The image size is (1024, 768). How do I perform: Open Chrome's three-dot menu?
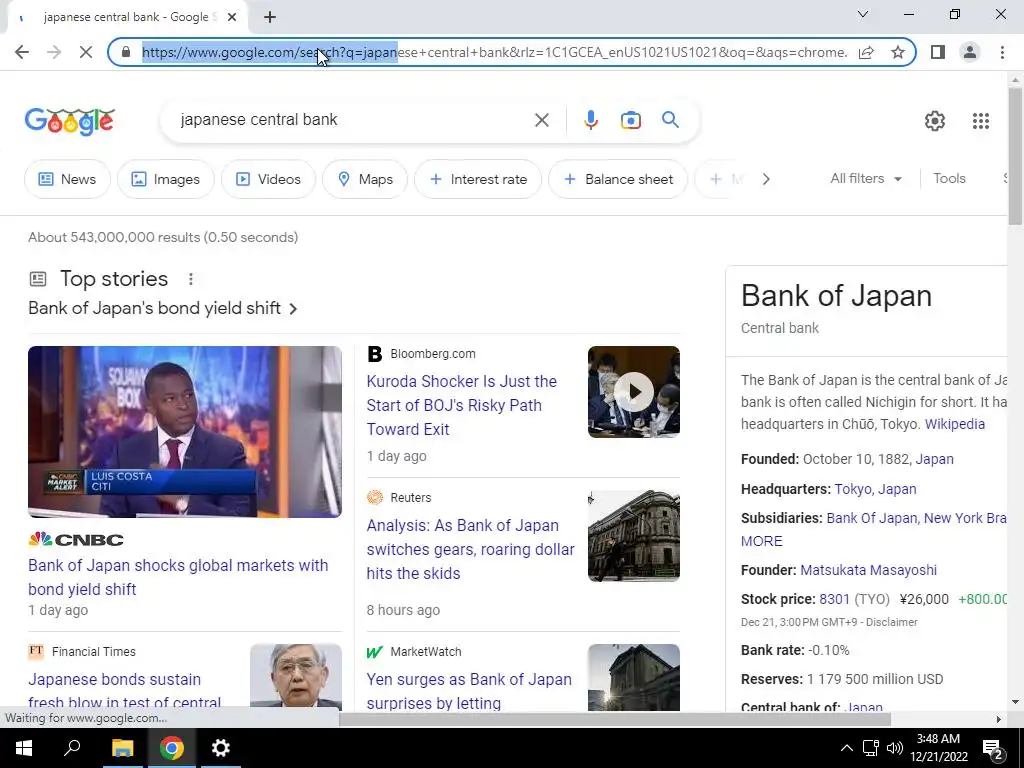point(1002,52)
